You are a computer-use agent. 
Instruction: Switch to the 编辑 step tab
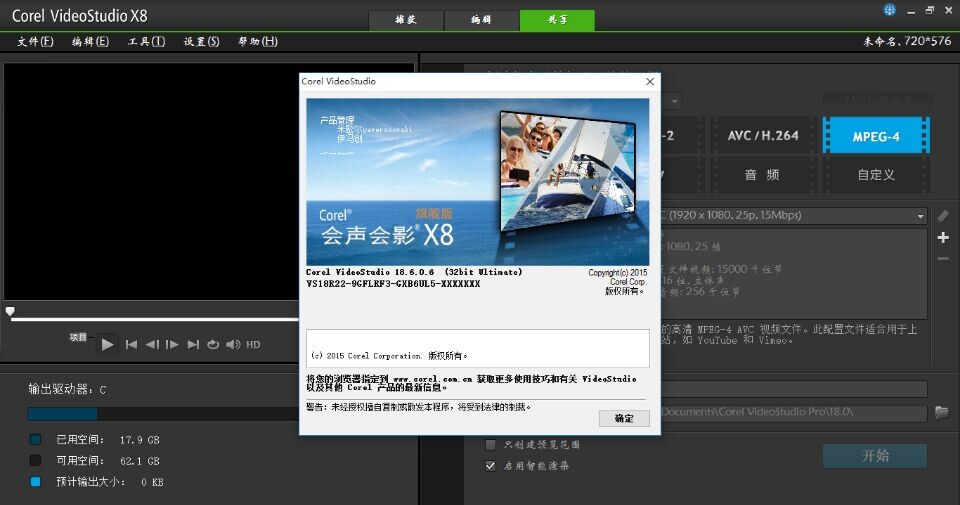click(x=481, y=20)
